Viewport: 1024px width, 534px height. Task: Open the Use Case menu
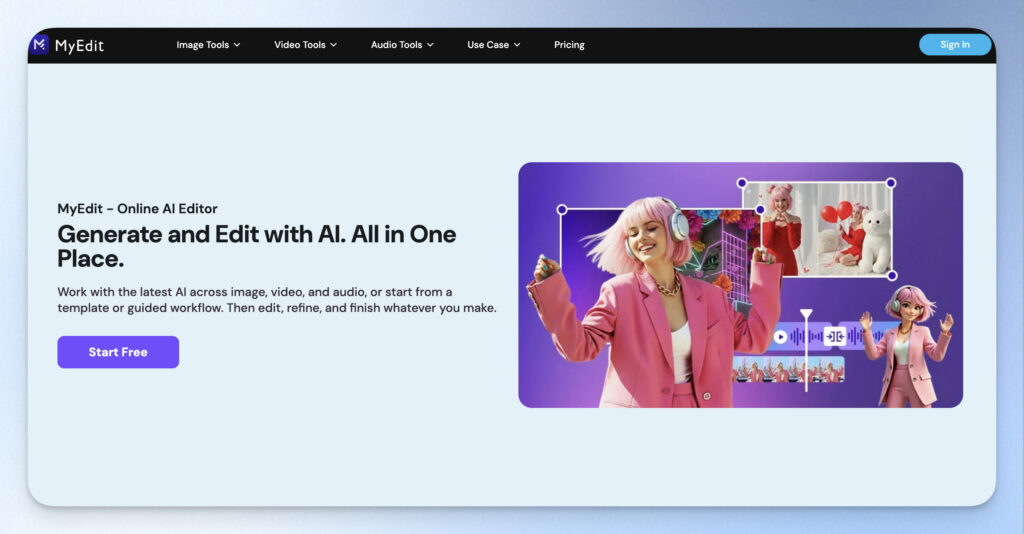coord(494,45)
